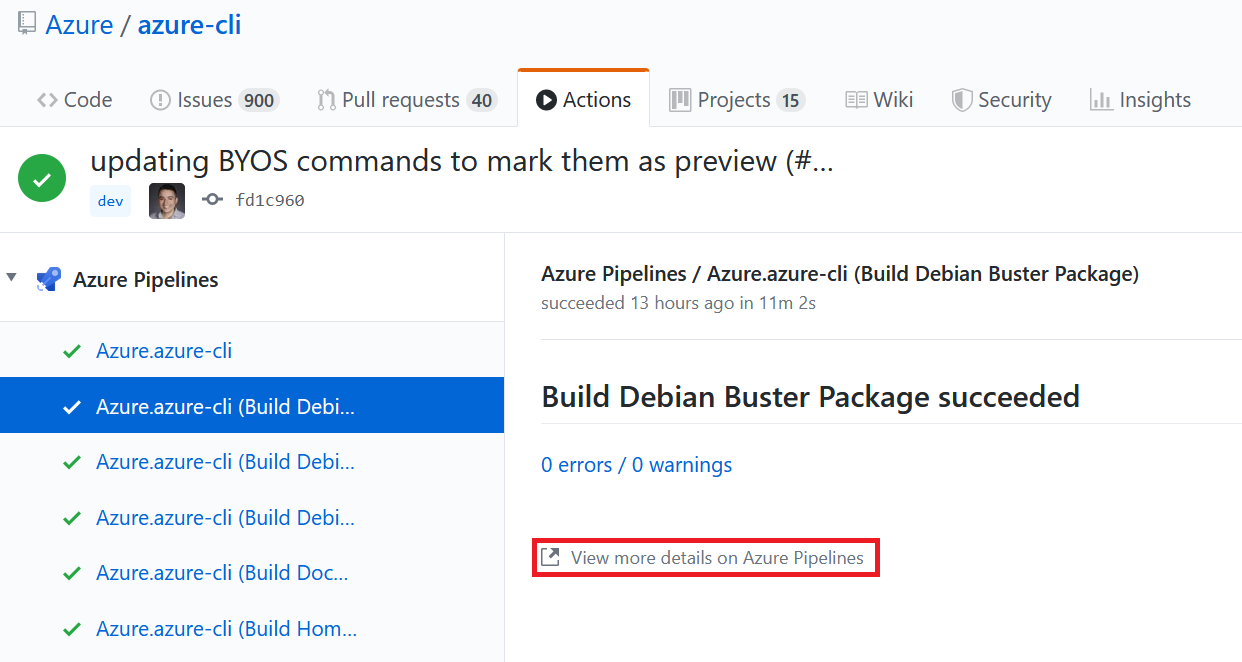Open the Insights tab
Viewport: 1242px width, 662px height.
pos(1140,100)
